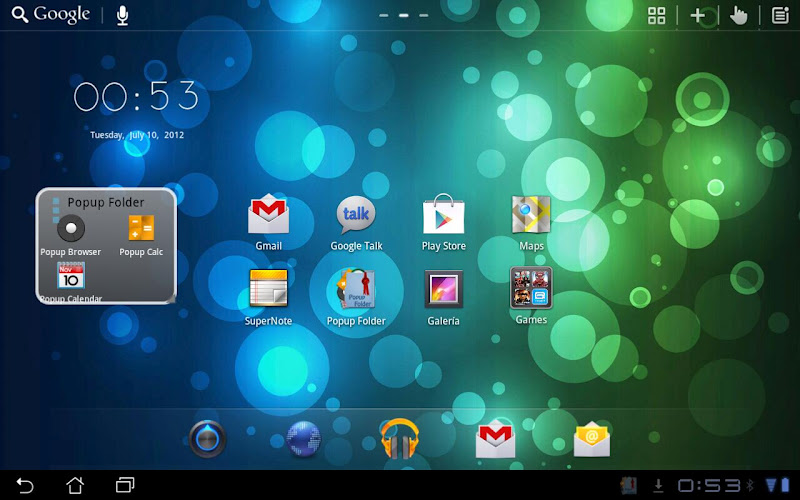Tap the clock widget showing 00:53
This screenshot has height=500, width=800.
pyautogui.click(x=136, y=96)
